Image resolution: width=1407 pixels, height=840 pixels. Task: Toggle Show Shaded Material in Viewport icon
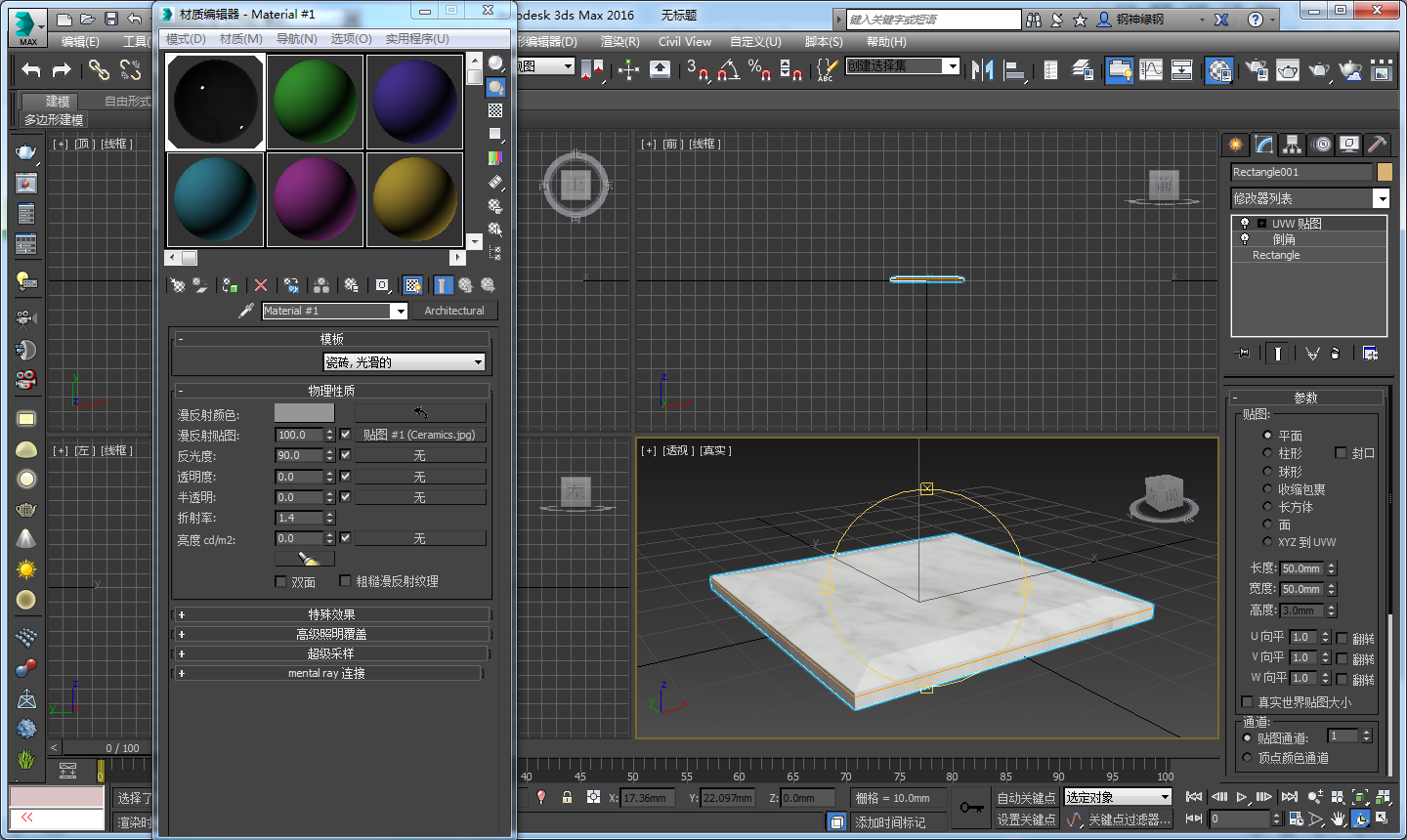point(413,285)
